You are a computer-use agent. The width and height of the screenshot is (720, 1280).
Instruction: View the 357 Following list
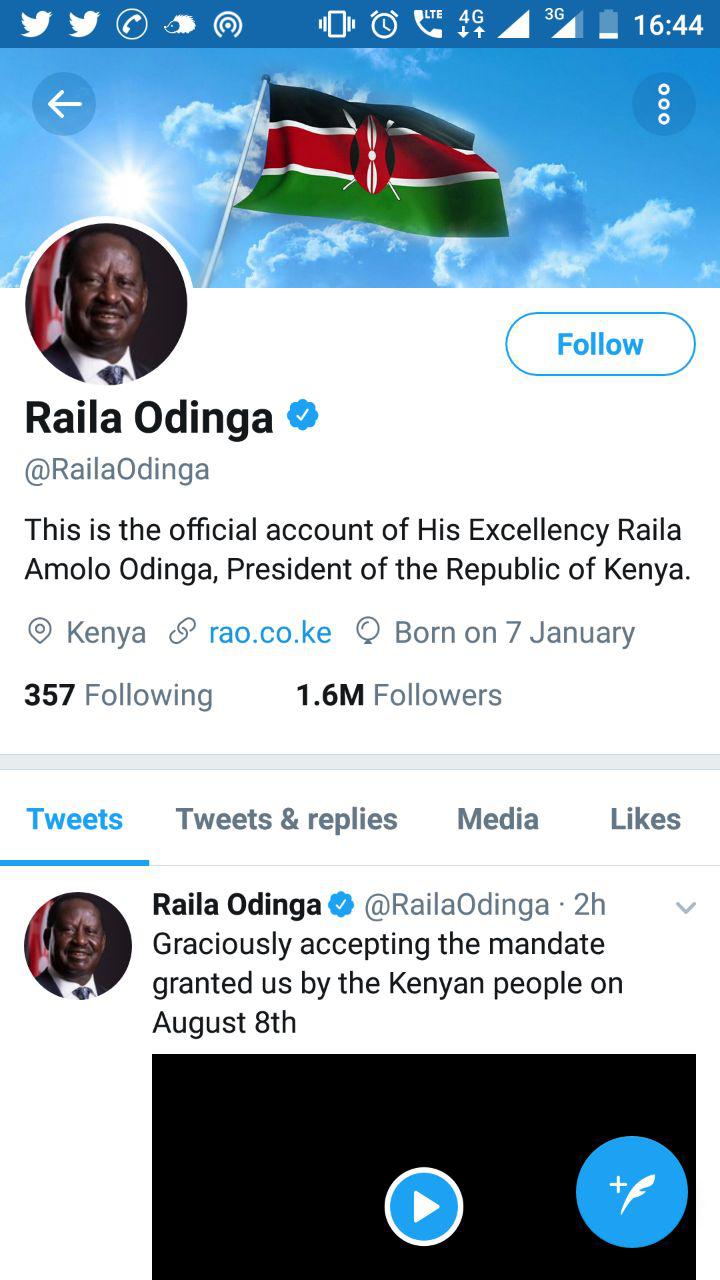118,695
